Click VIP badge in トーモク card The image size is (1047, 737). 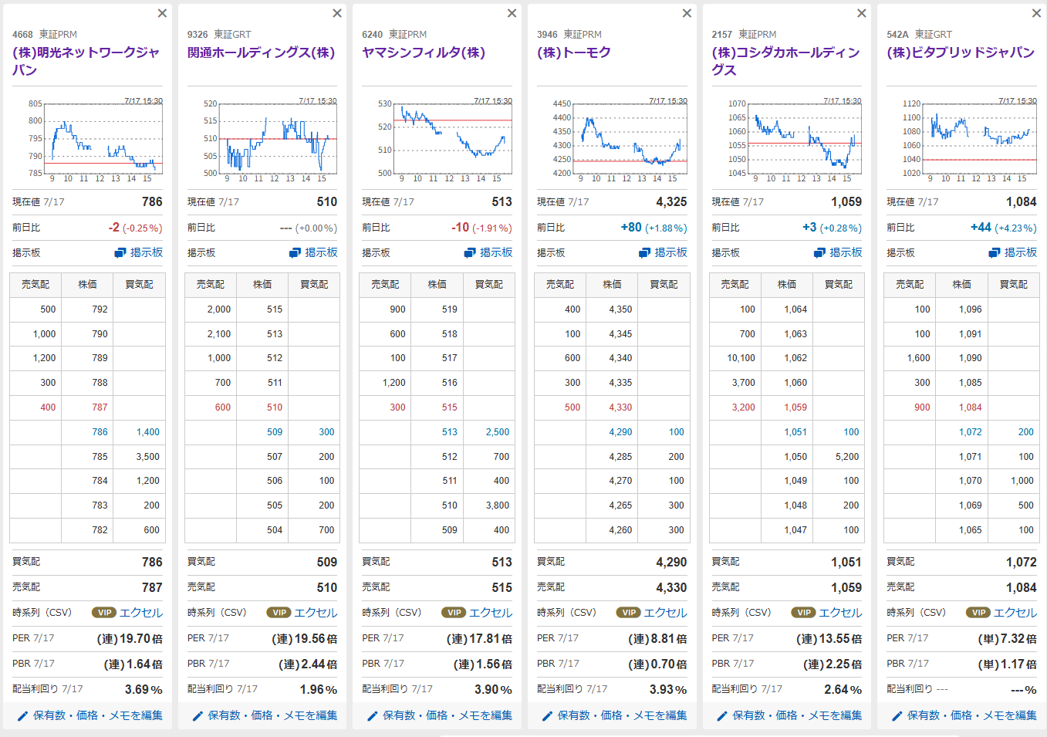tap(629, 613)
